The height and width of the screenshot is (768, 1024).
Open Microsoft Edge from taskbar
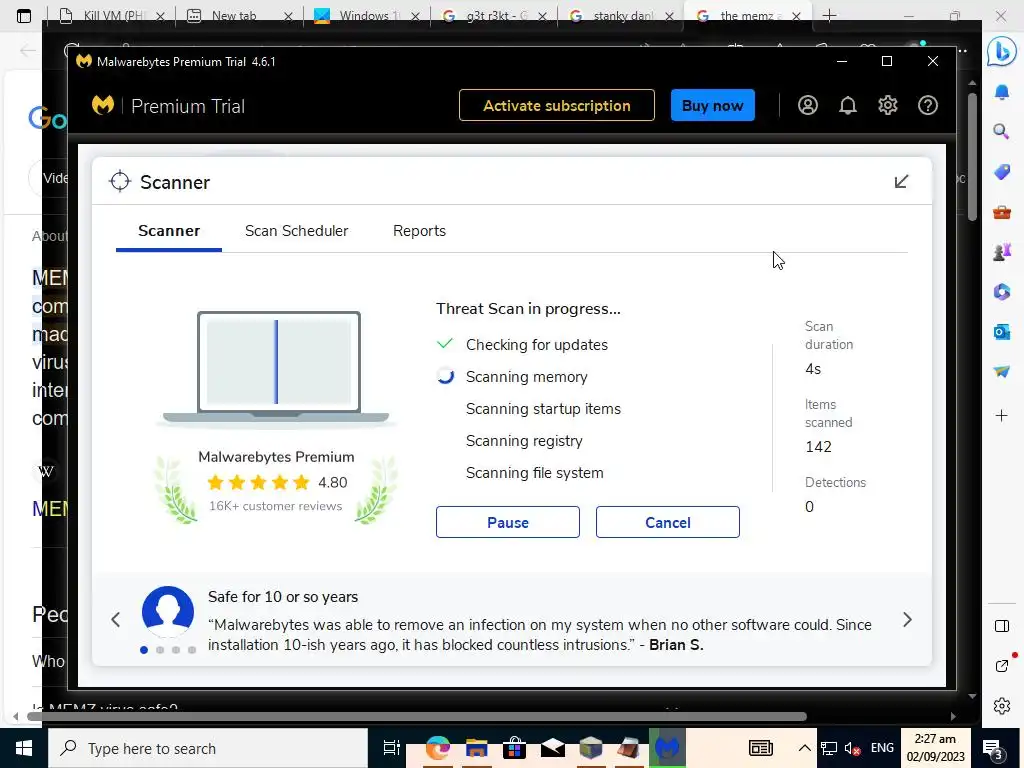coord(438,748)
